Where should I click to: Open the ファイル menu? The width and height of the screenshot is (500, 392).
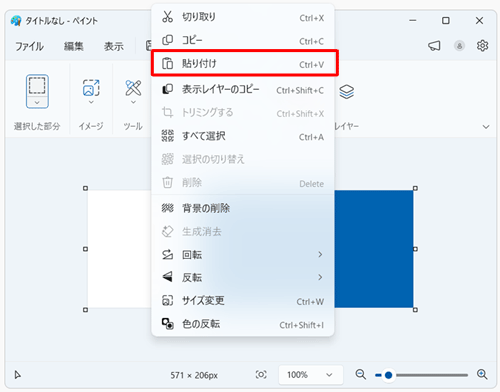(x=29, y=46)
